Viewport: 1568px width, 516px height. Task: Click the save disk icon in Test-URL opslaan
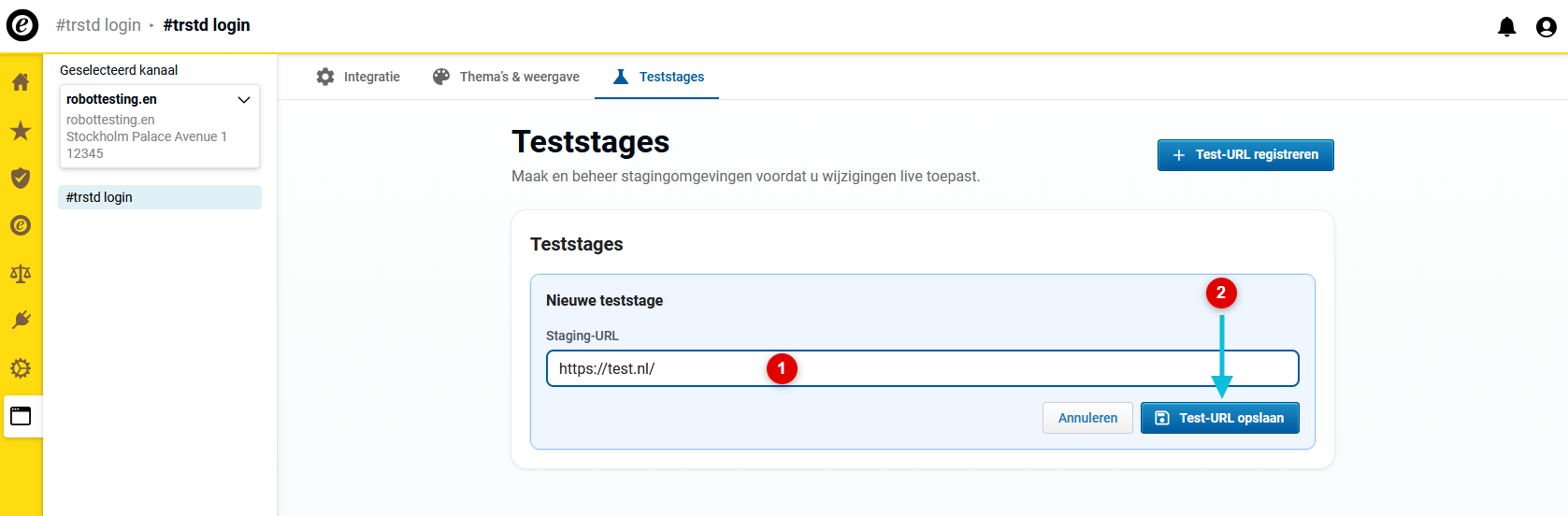[x=1162, y=418]
